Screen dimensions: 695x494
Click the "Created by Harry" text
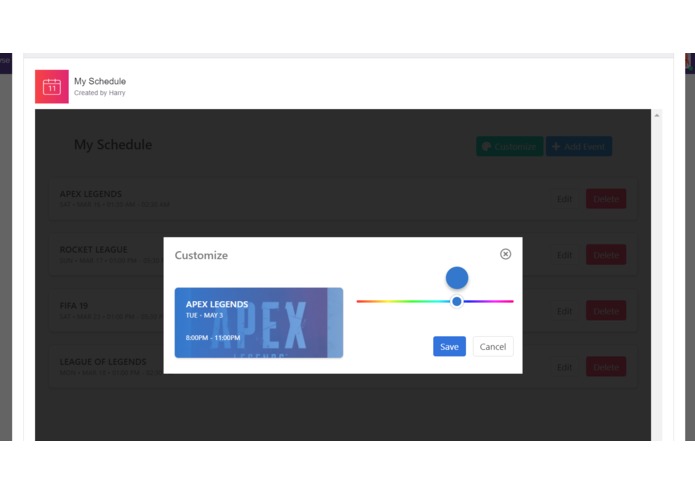[100, 93]
